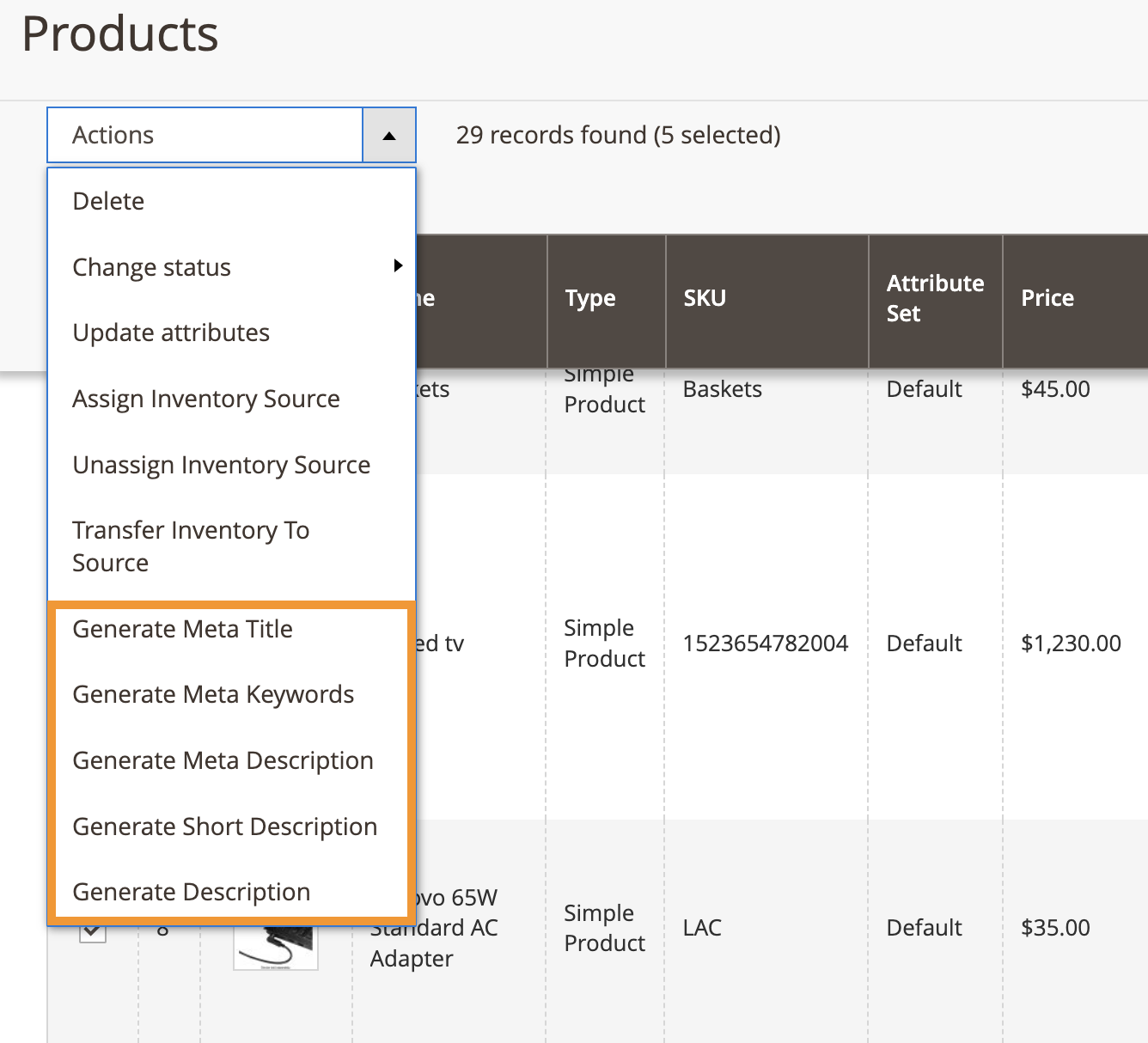Open the Actions dropdown field
The height and width of the screenshot is (1043, 1148).
point(206,135)
